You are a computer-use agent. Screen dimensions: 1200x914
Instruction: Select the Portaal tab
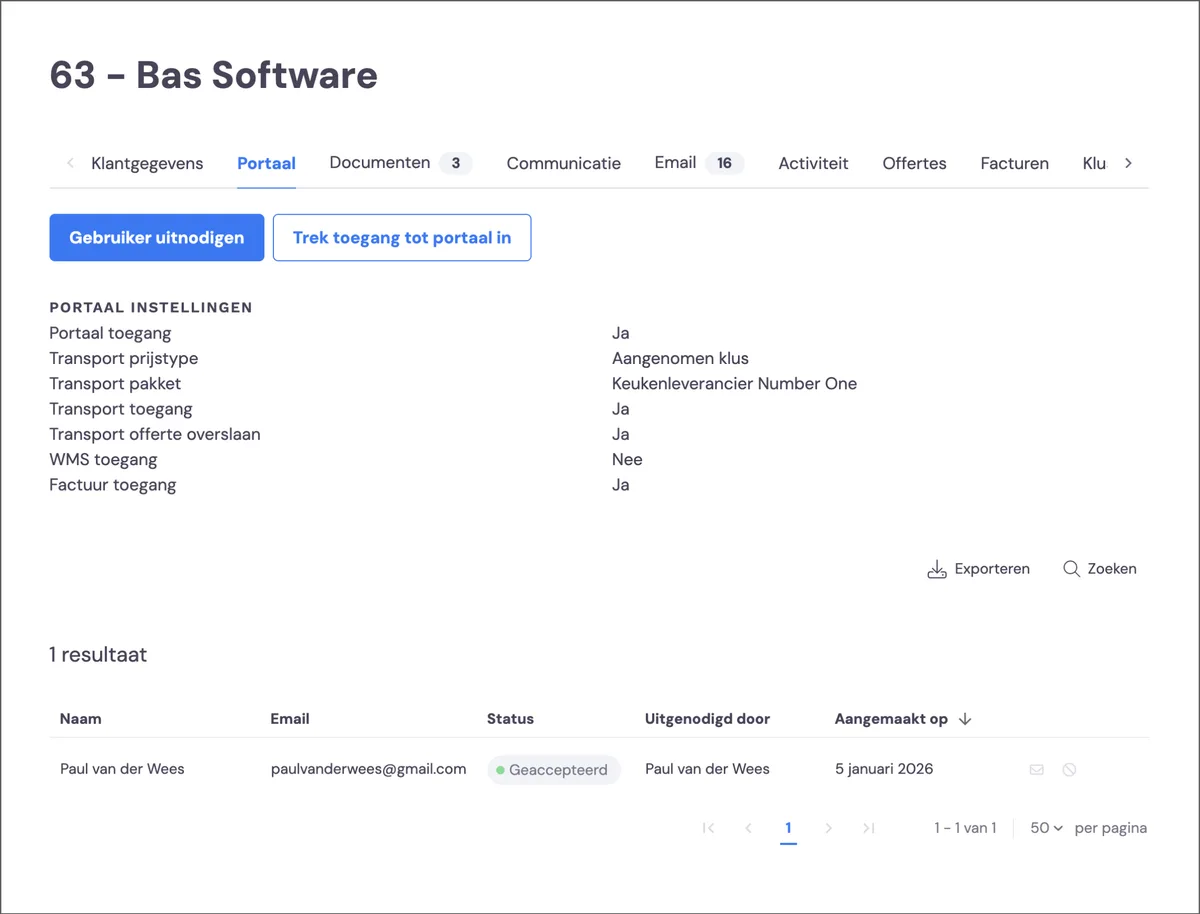coord(266,163)
